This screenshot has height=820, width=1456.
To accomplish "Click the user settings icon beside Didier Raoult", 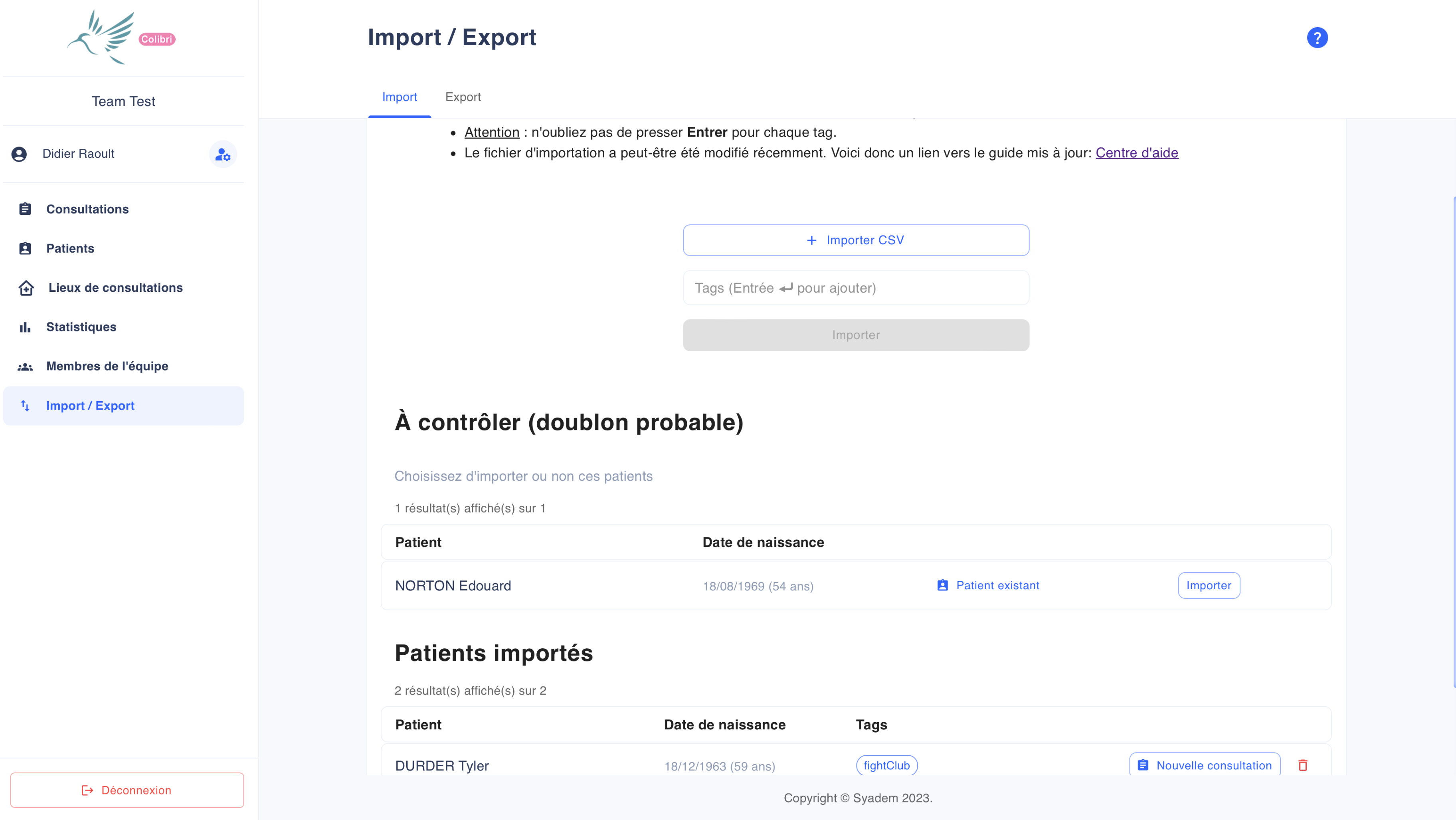I will point(223,154).
